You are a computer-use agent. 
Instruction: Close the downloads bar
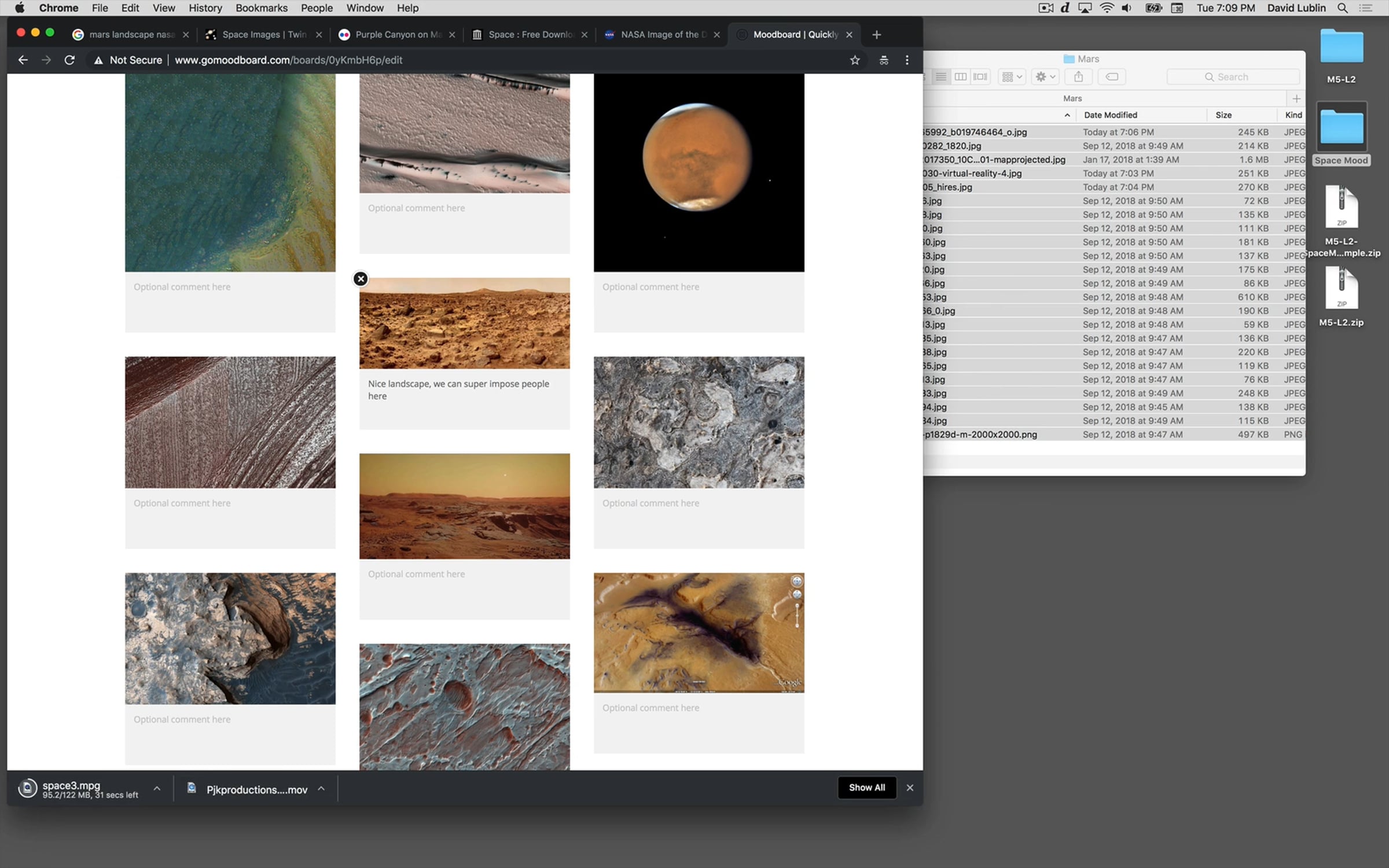tap(910, 788)
